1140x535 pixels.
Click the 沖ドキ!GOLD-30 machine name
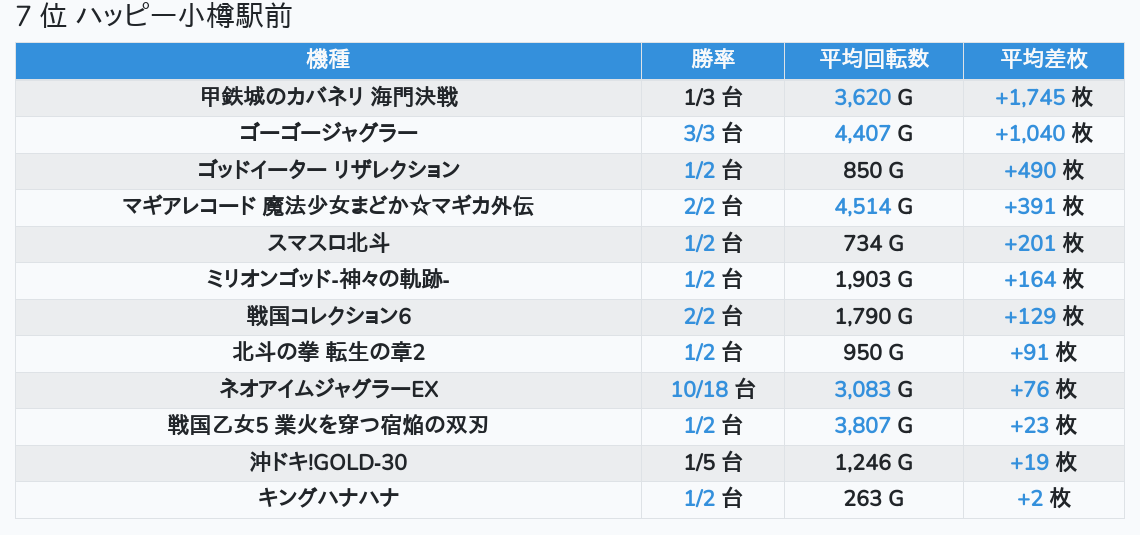pos(329,463)
